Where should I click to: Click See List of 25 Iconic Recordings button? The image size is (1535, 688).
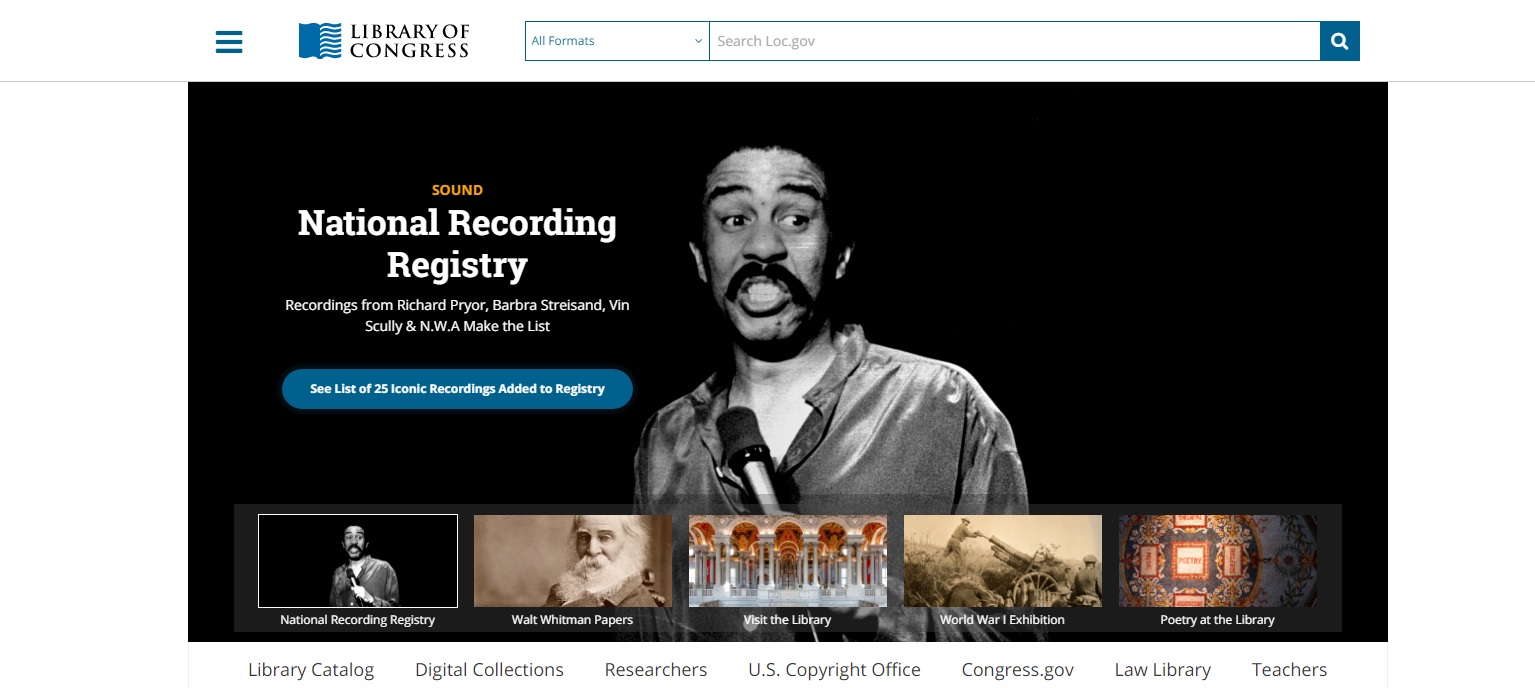tap(457, 389)
